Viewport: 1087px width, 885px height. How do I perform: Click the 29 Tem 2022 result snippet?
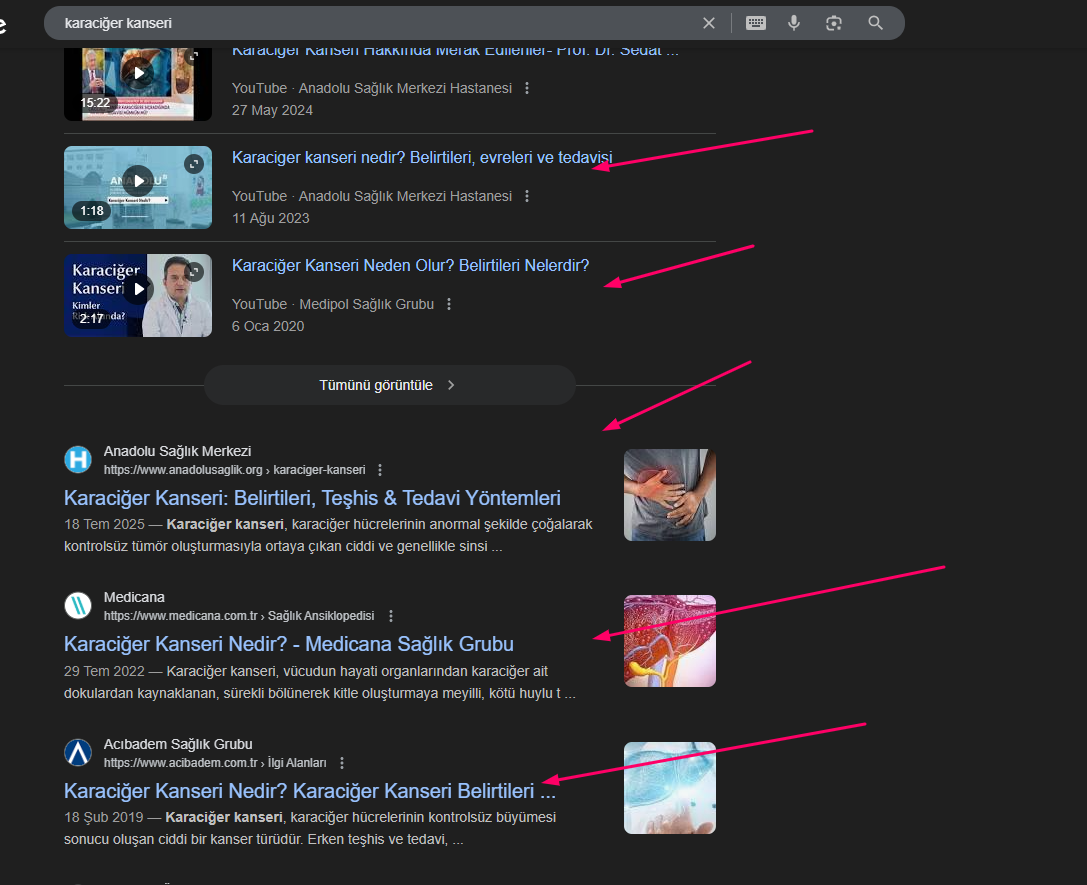[x=320, y=682]
